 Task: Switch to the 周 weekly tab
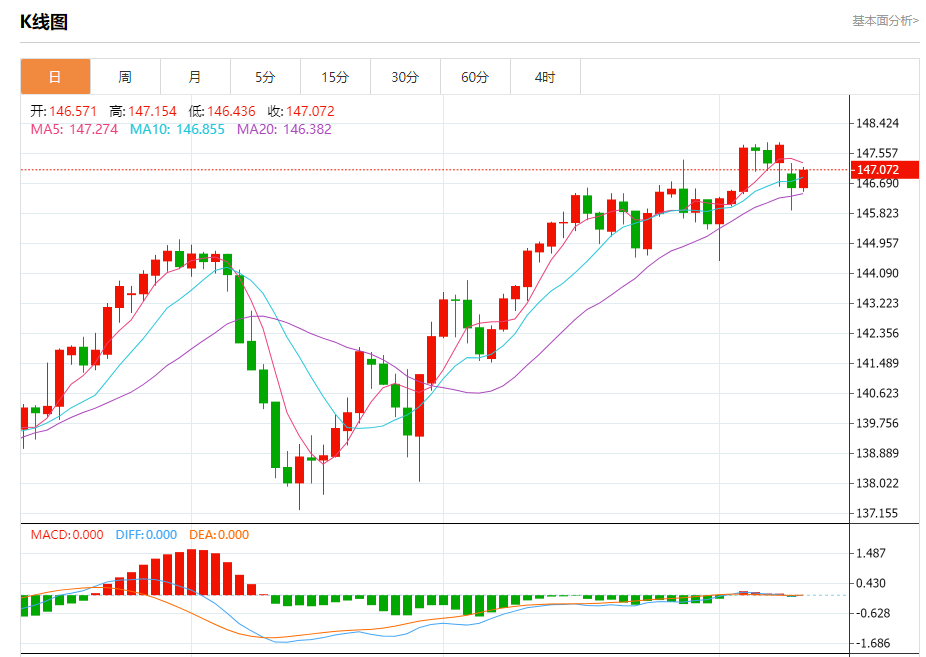(x=125, y=77)
